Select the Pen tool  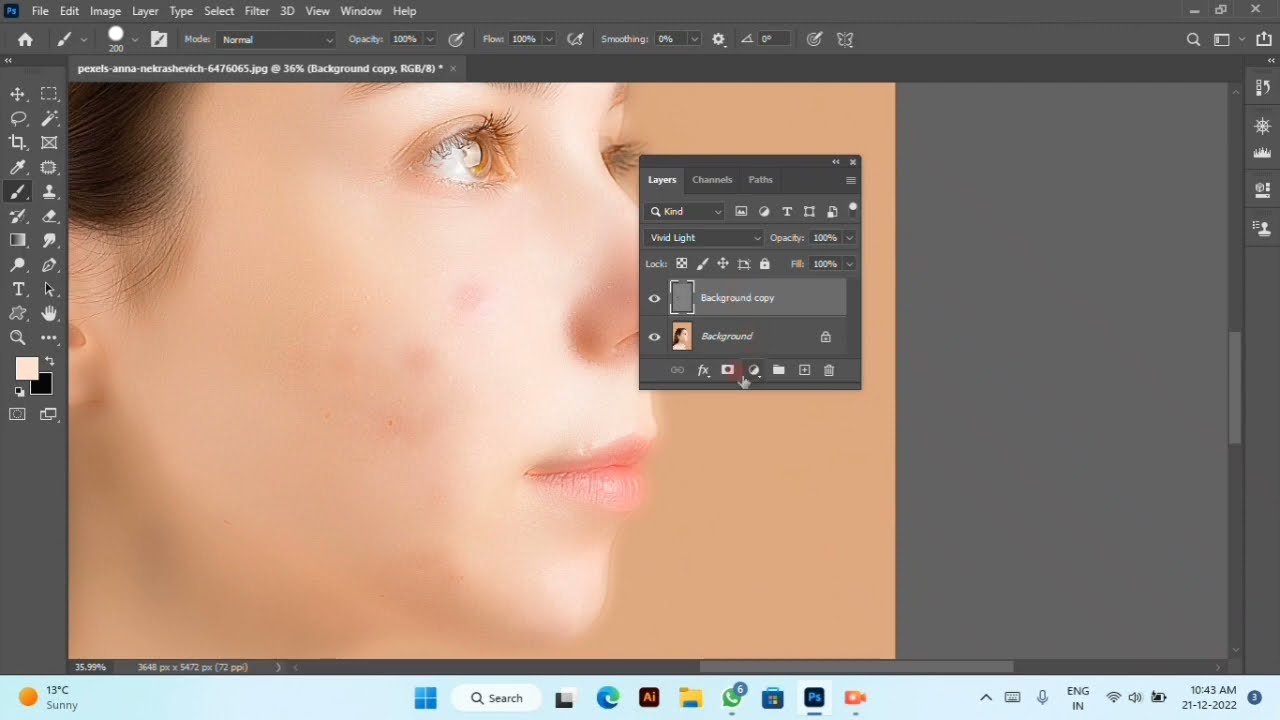pos(49,265)
